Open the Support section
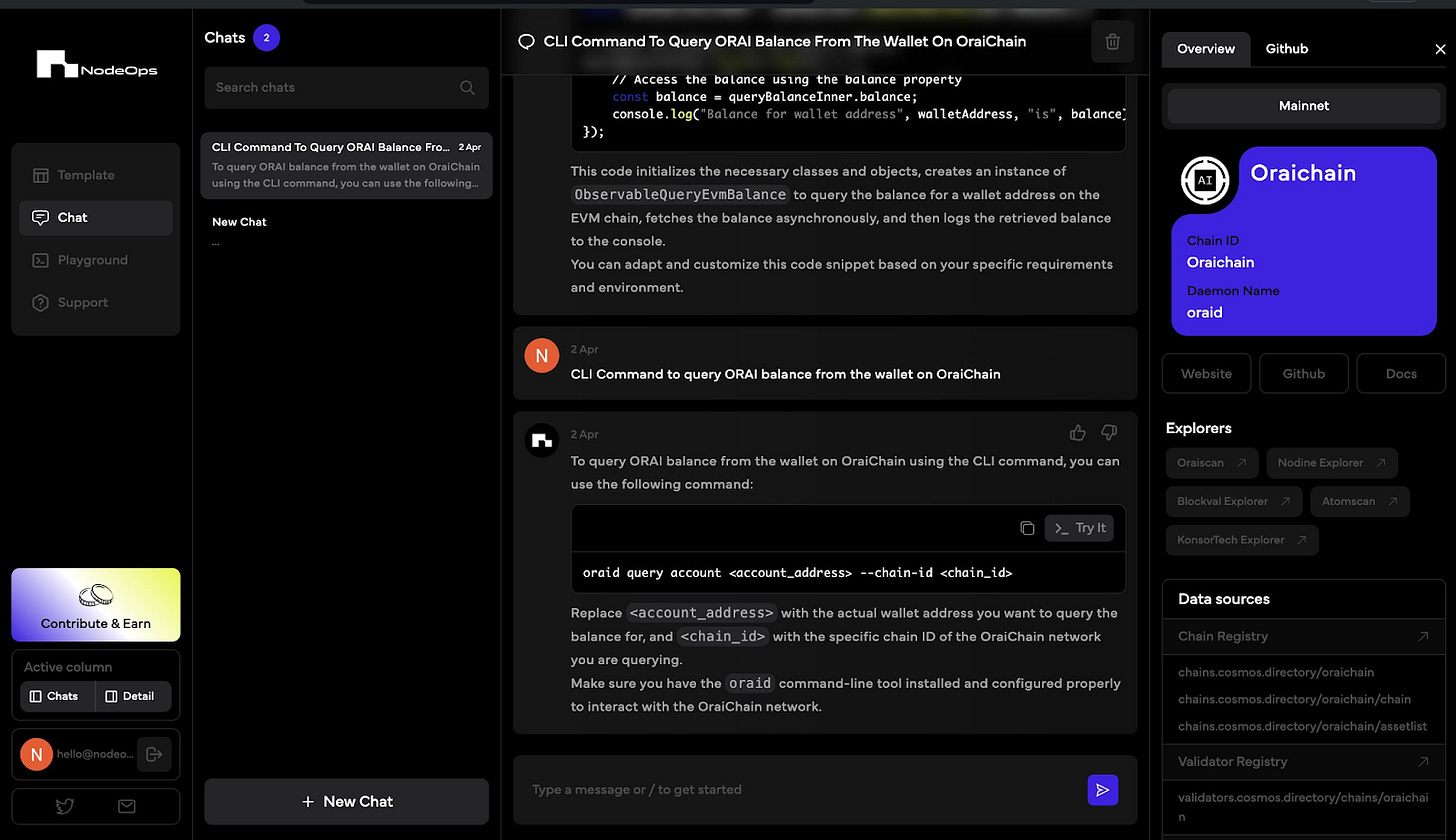Image resolution: width=1456 pixels, height=840 pixels. [96, 303]
